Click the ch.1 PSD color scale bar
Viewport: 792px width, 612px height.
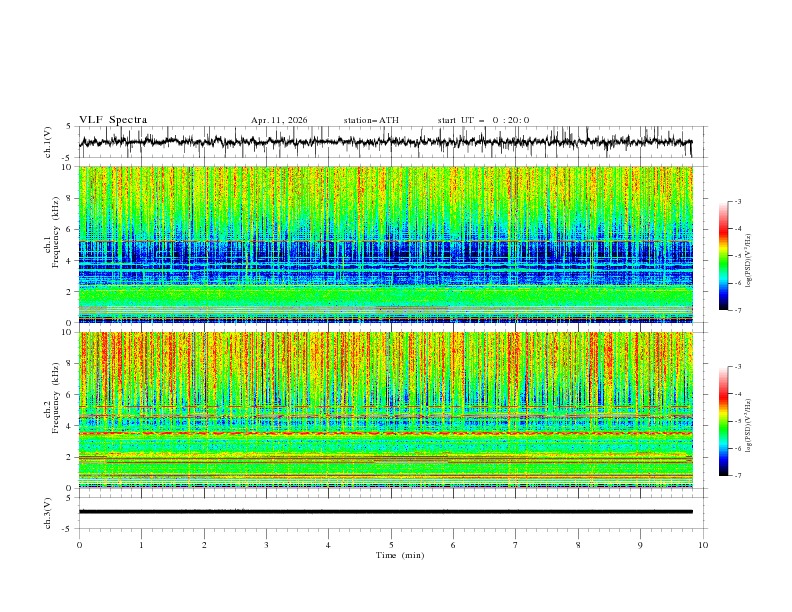[723, 256]
